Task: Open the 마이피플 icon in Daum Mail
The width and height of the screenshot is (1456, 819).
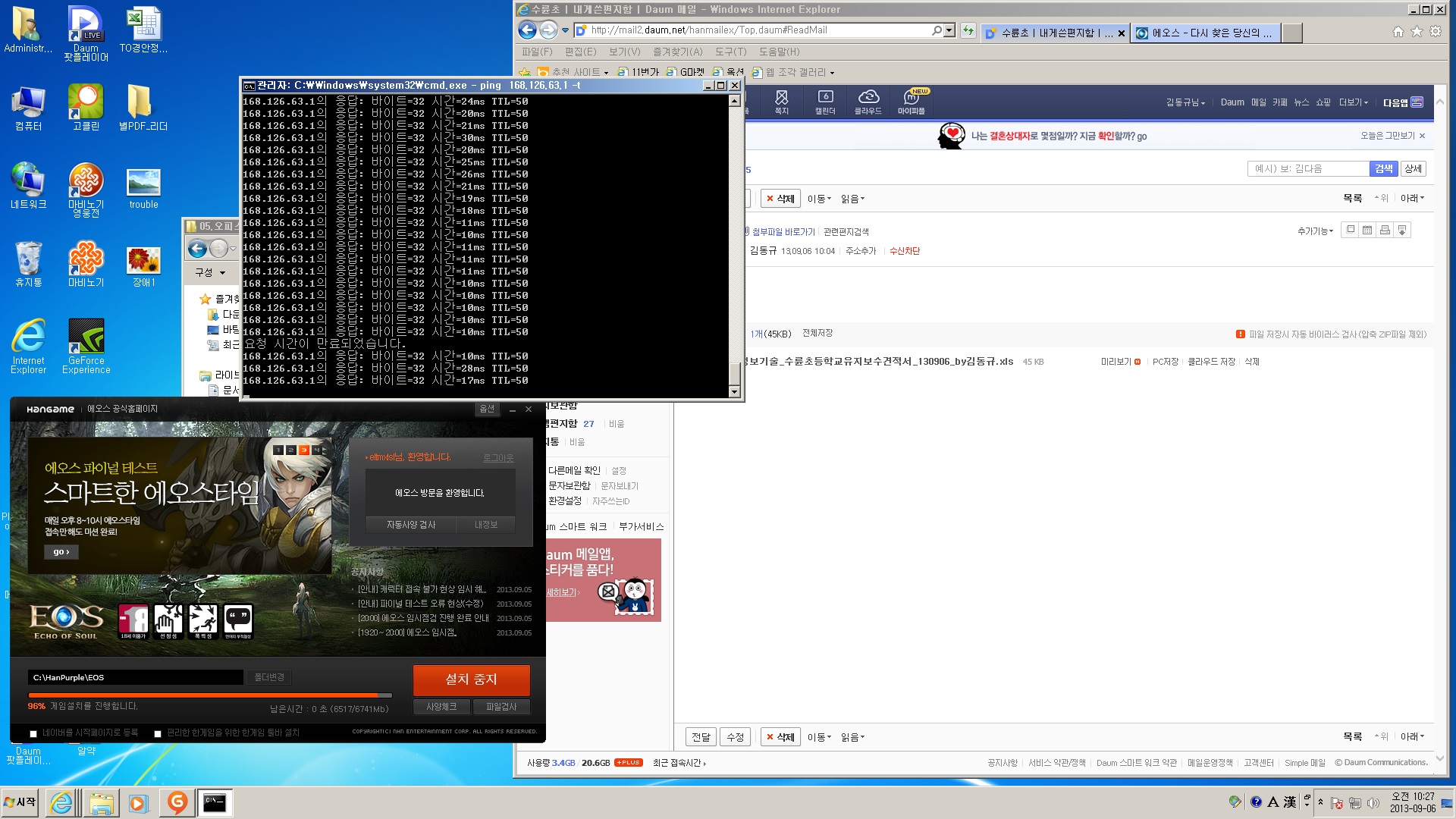Action: pyautogui.click(x=912, y=102)
